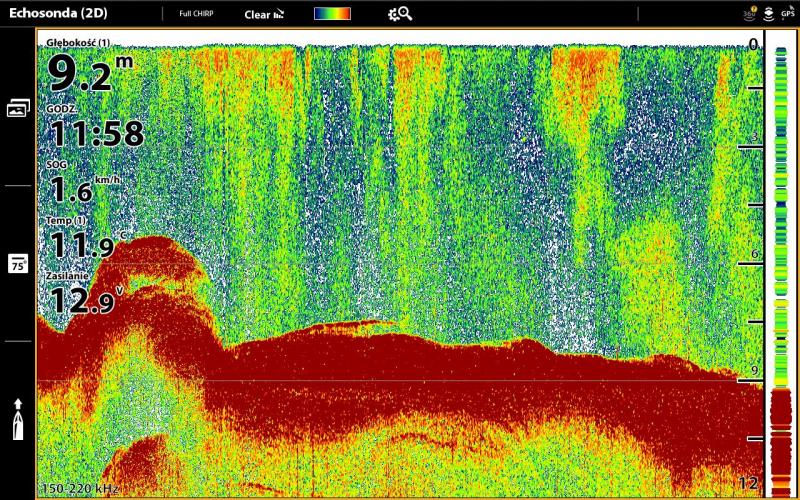This screenshot has height=500, width=800.
Task: Tap the boat position icon
Action: pos(18,419)
